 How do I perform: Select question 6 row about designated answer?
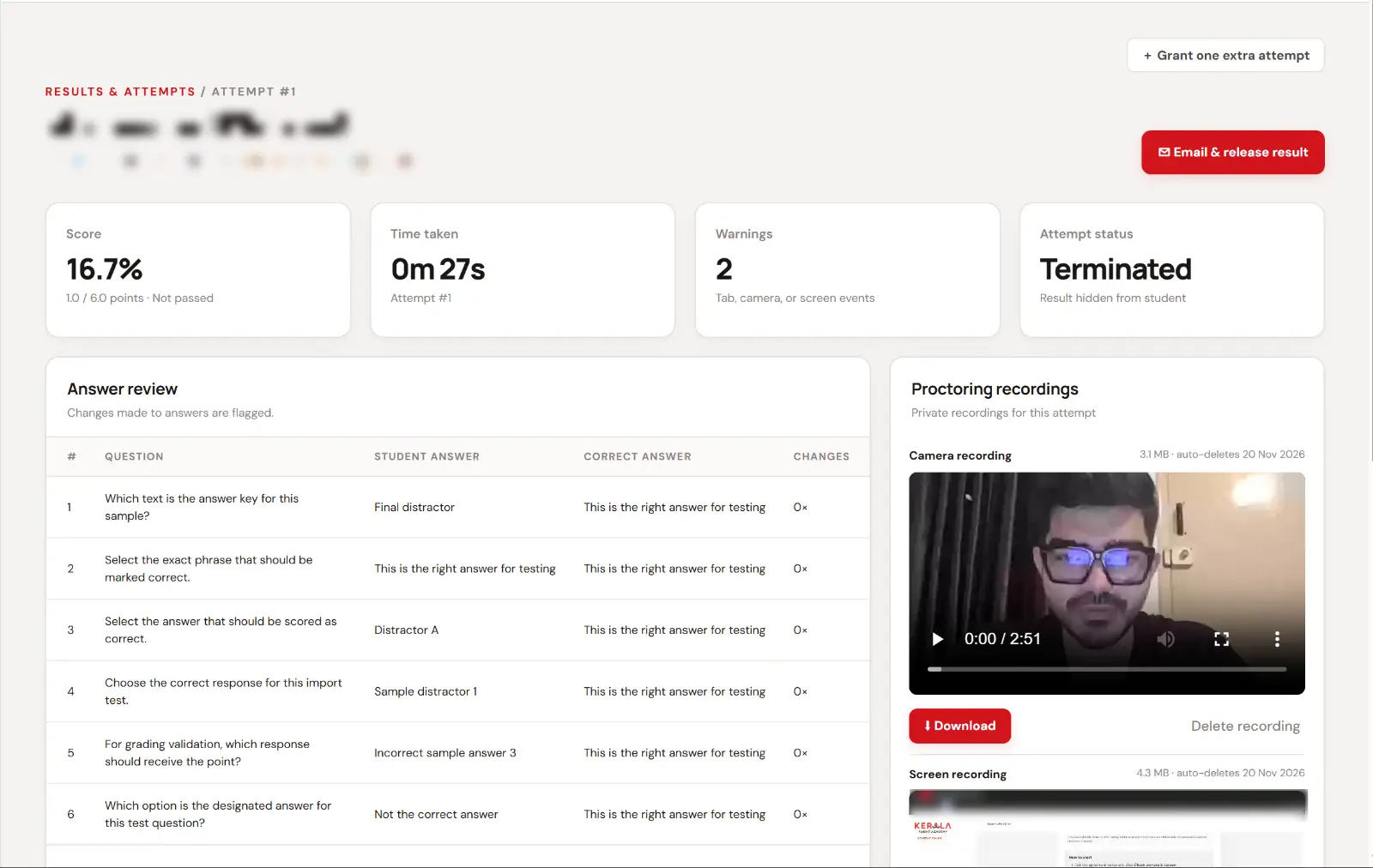click(x=457, y=814)
